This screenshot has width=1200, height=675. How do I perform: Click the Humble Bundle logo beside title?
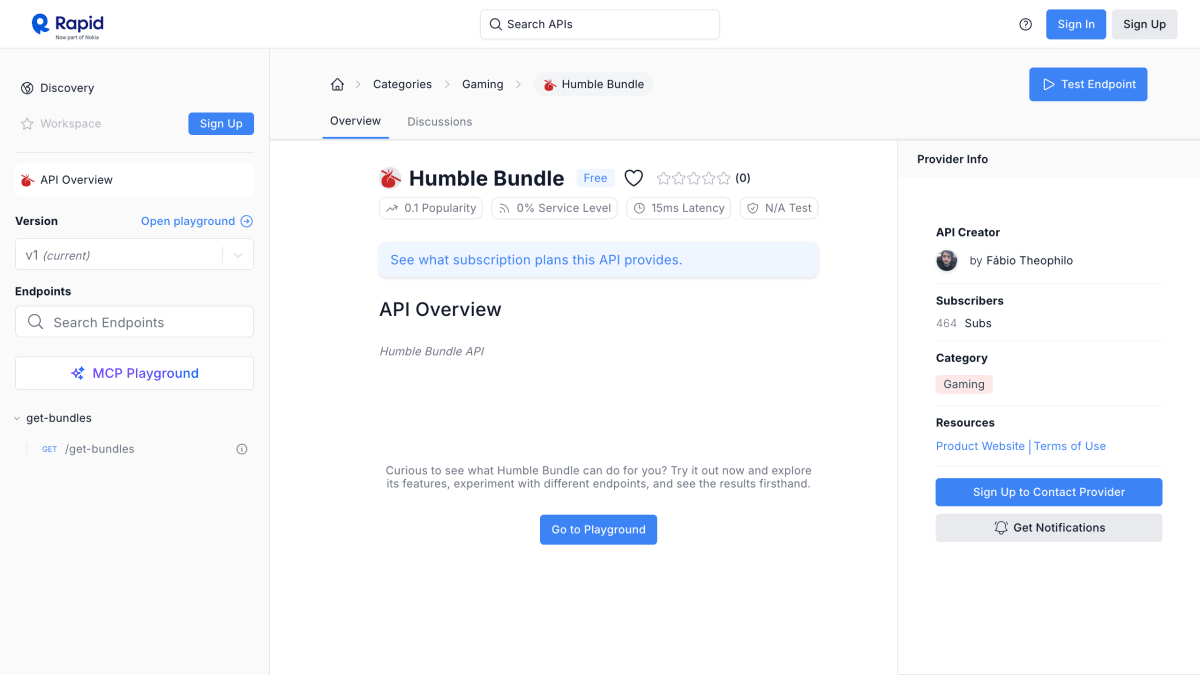pyautogui.click(x=390, y=178)
